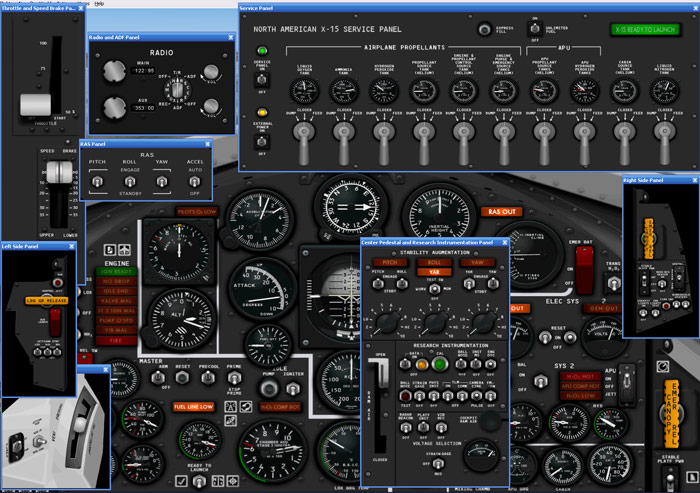The width and height of the screenshot is (700, 493).
Task: Click the rocket icon below the FUEL LINE LOW row
Action: (231, 420)
